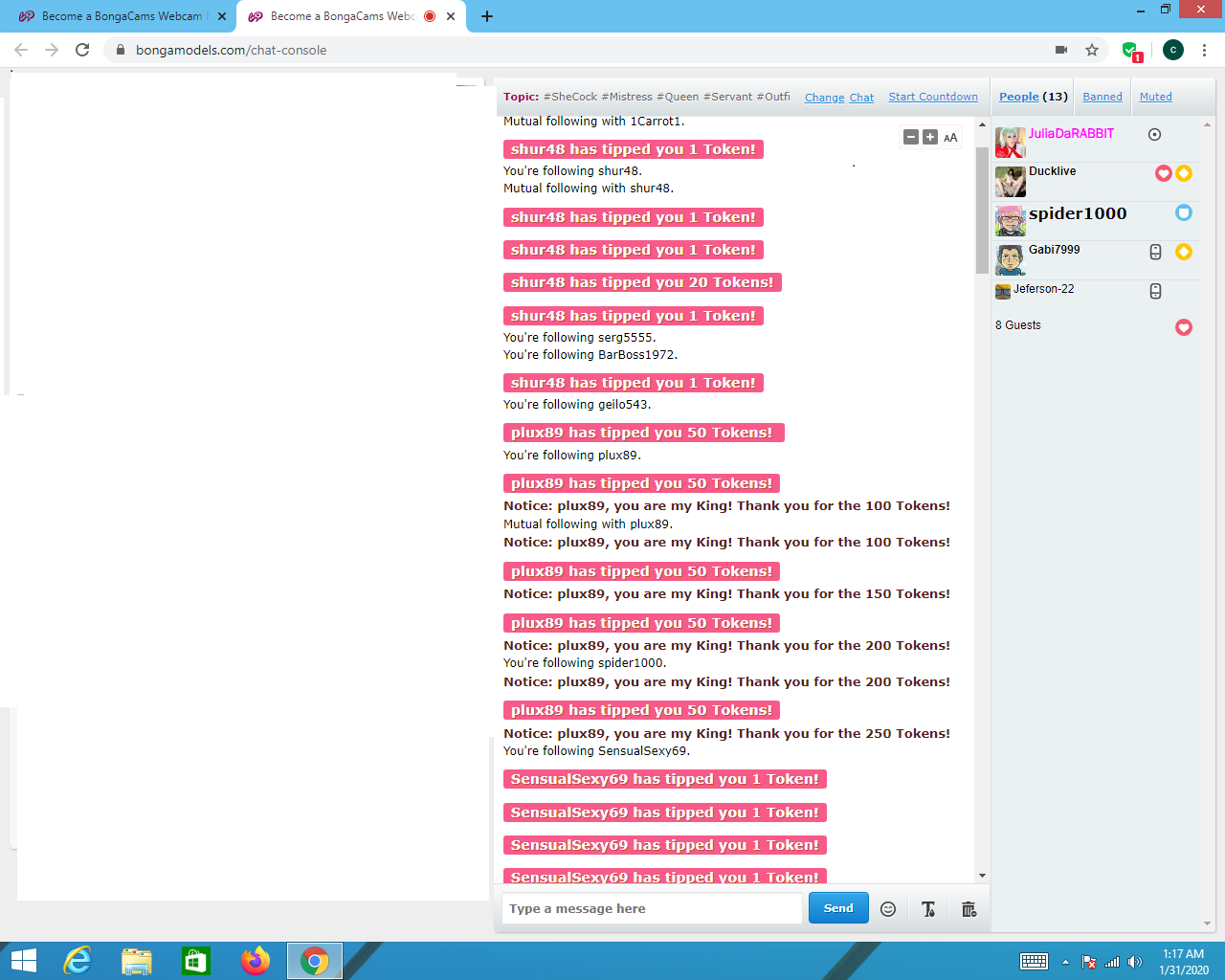Screen dimensions: 1225x980
Task: Click the circle icon beside JuliaDaRABBIT
Action: [1154, 135]
